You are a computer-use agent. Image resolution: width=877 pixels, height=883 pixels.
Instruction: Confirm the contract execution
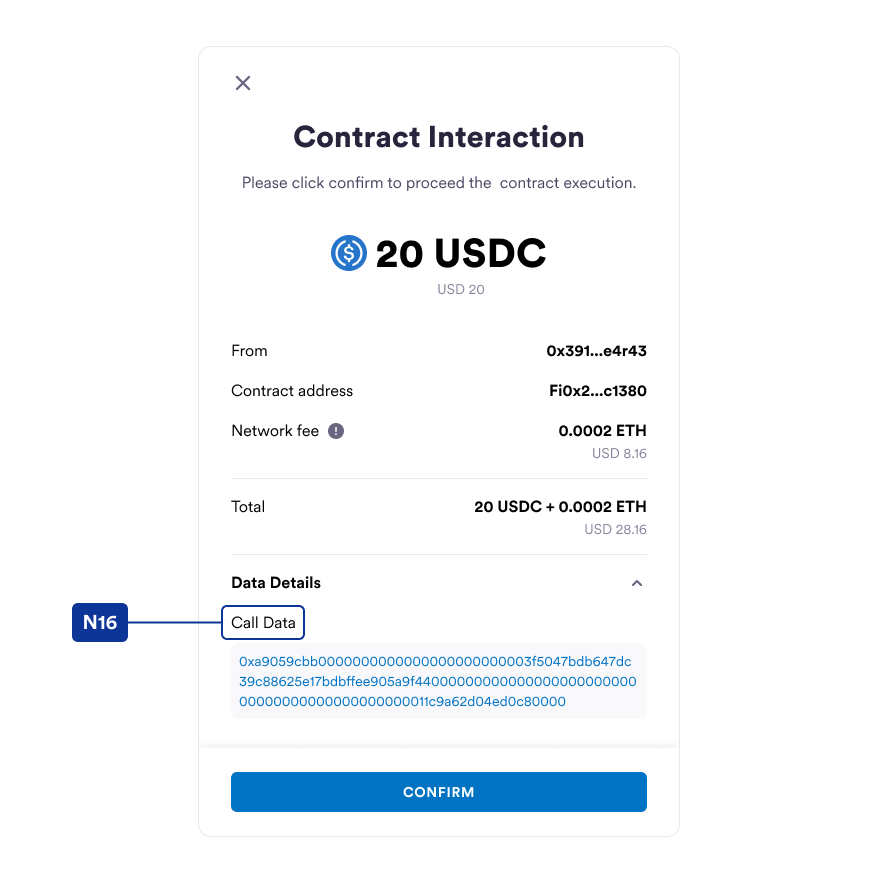tap(439, 792)
